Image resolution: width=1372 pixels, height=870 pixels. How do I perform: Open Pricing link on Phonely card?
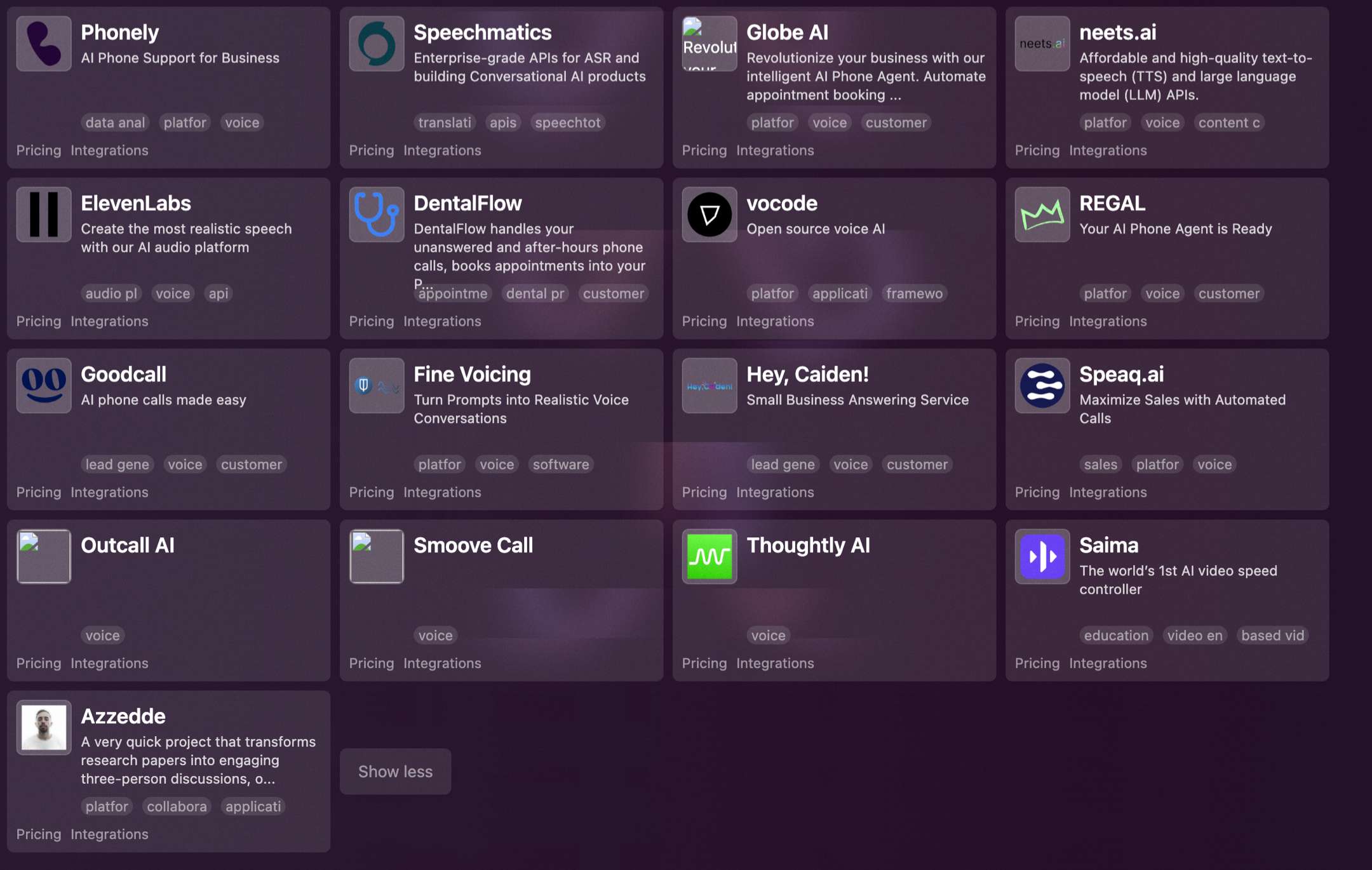pos(39,151)
